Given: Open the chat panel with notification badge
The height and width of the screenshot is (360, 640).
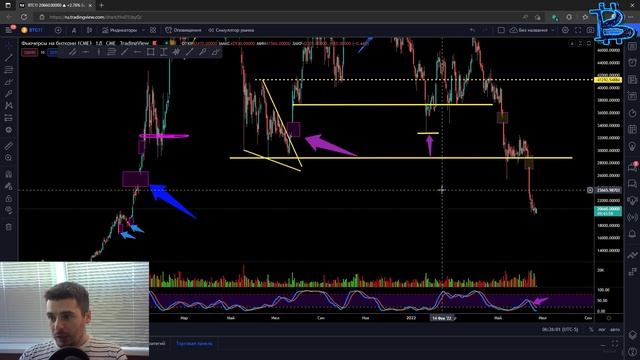Looking at the screenshot, I should click(x=632, y=167).
